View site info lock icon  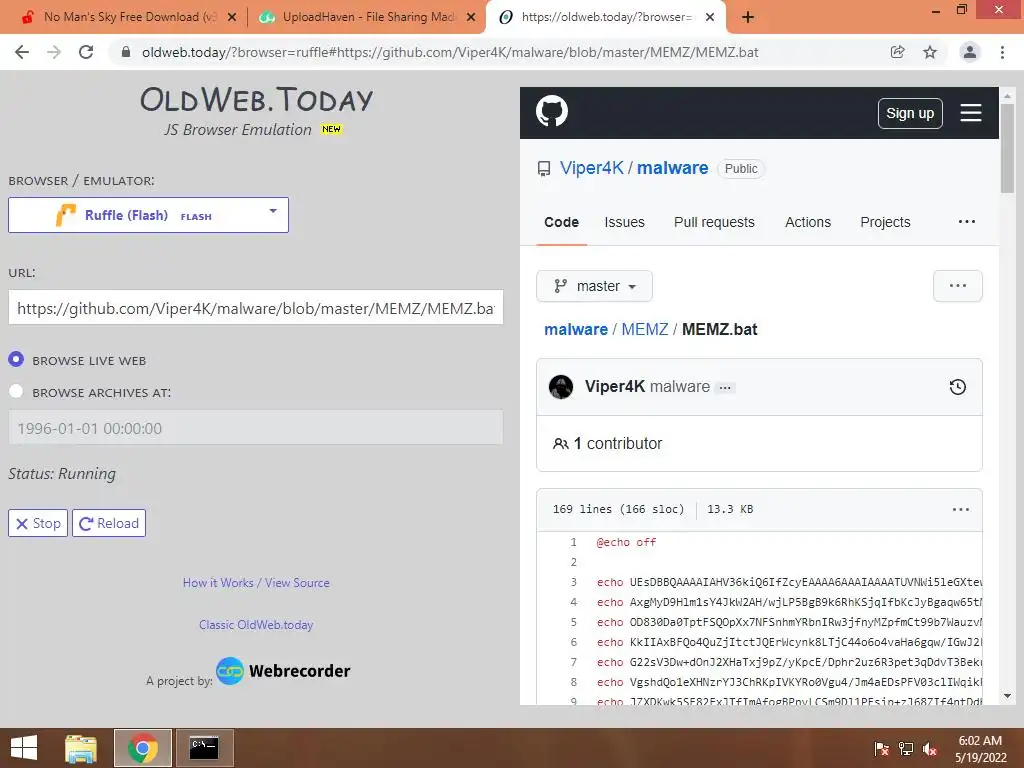tap(126, 52)
